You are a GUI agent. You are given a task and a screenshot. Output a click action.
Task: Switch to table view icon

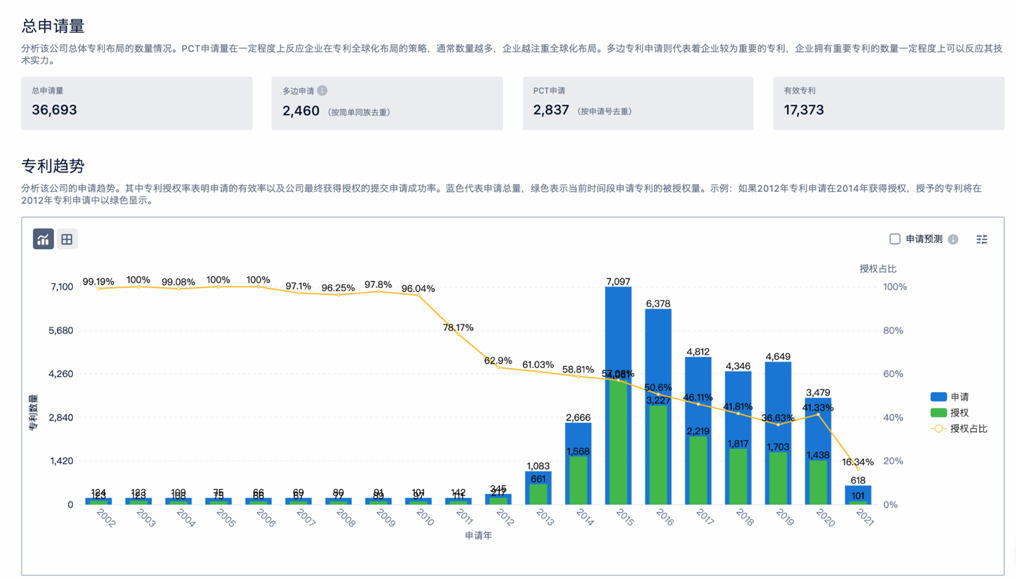click(67, 239)
